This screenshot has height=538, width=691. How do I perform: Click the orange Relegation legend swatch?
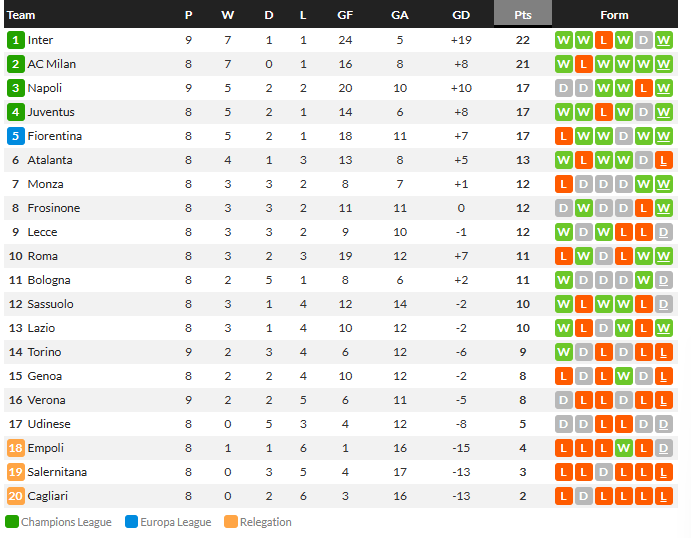pyautogui.click(x=231, y=522)
